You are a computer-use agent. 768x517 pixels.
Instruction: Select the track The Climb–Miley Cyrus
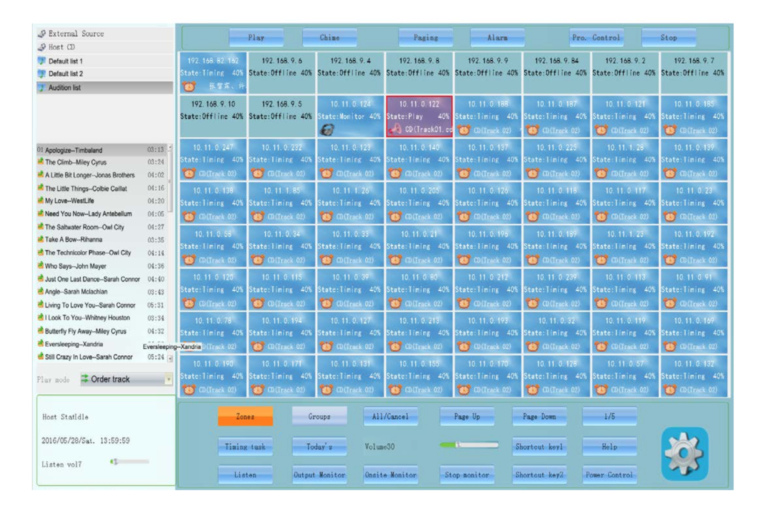point(82,161)
